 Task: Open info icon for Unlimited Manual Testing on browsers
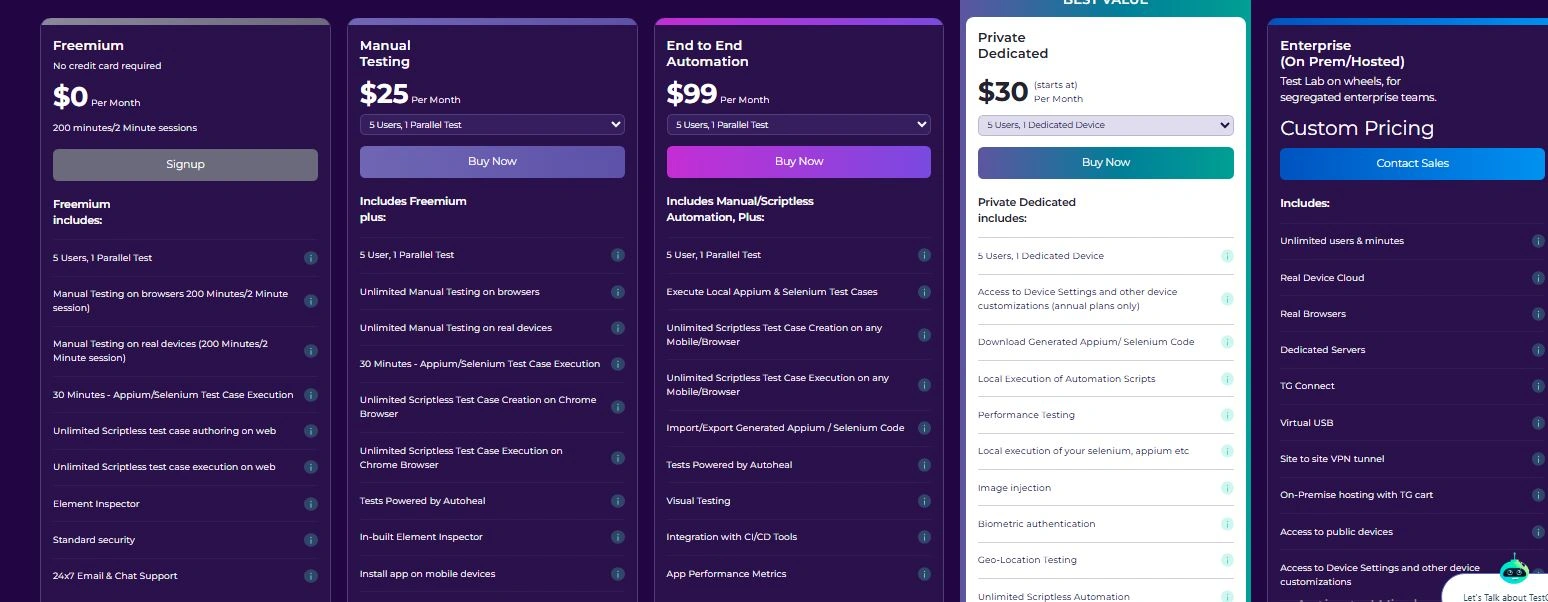point(617,292)
